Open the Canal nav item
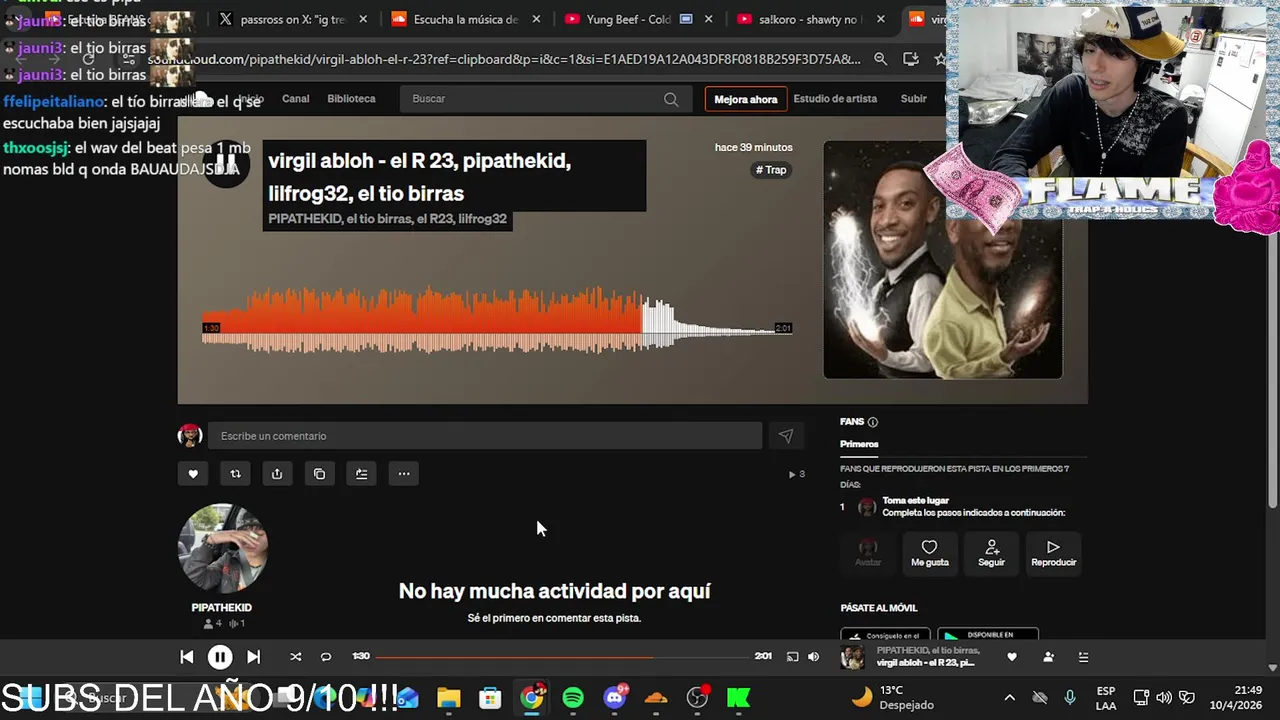Image resolution: width=1280 pixels, height=720 pixels. [x=296, y=99]
